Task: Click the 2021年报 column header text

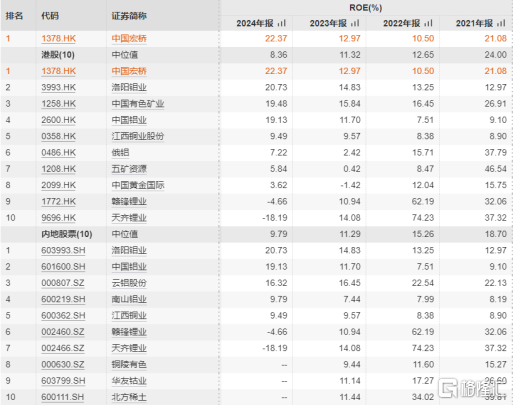Action: coord(474,23)
